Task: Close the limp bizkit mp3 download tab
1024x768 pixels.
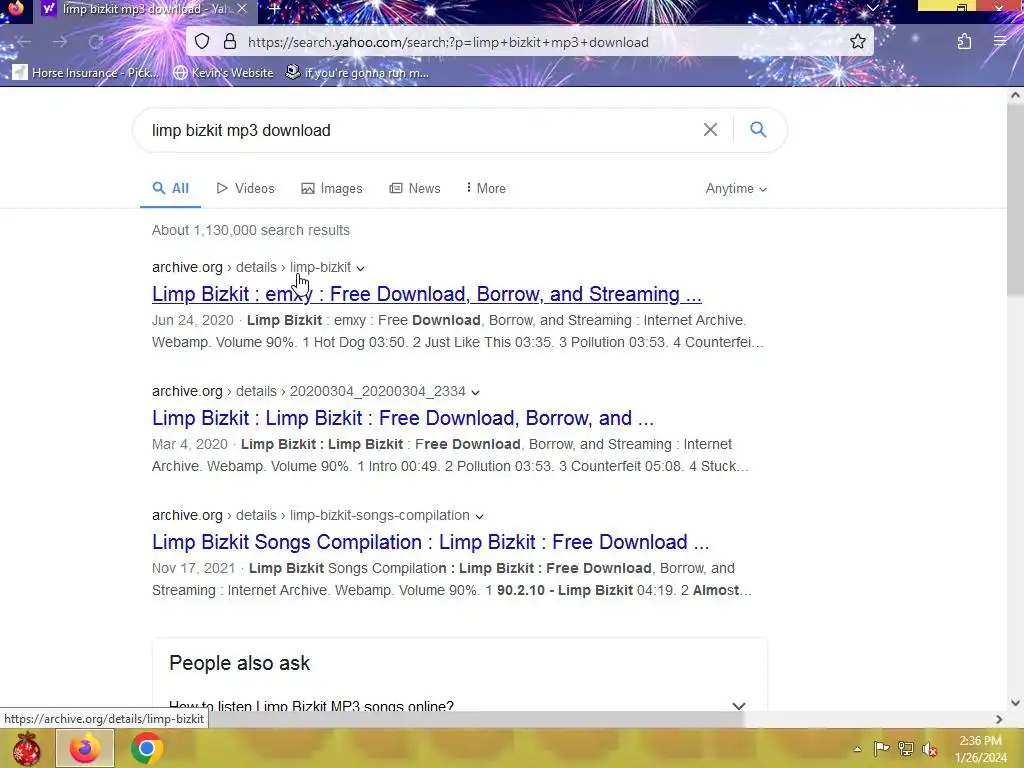Action: click(242, 9)
